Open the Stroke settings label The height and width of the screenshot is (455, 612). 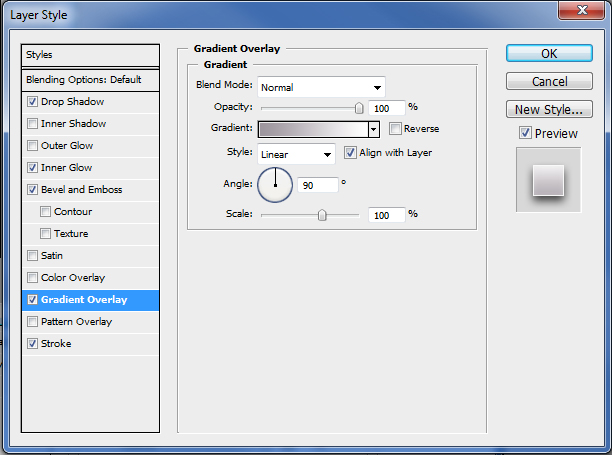[x=56, y=344]
